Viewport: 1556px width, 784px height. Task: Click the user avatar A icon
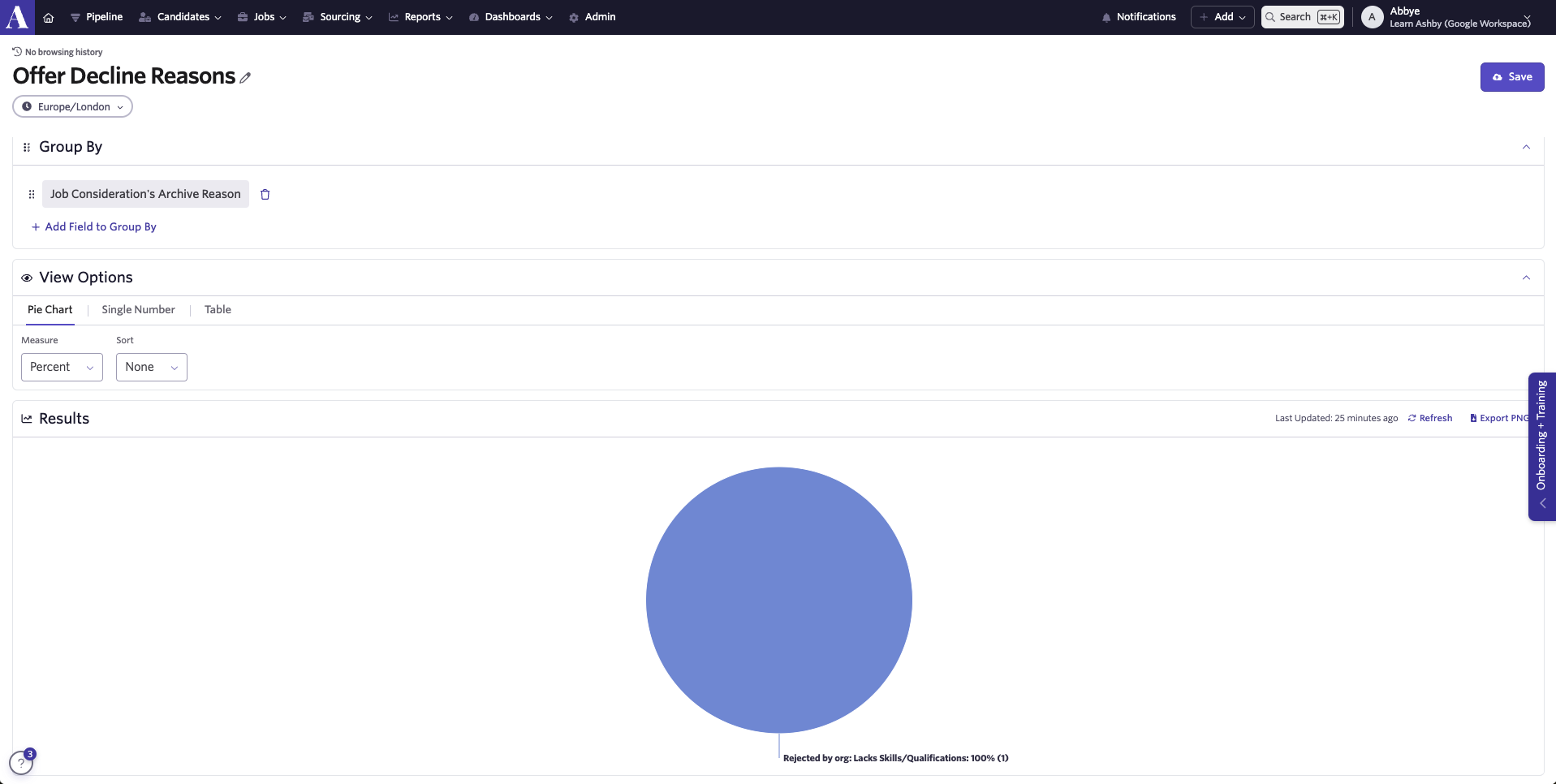[1372, 17]
